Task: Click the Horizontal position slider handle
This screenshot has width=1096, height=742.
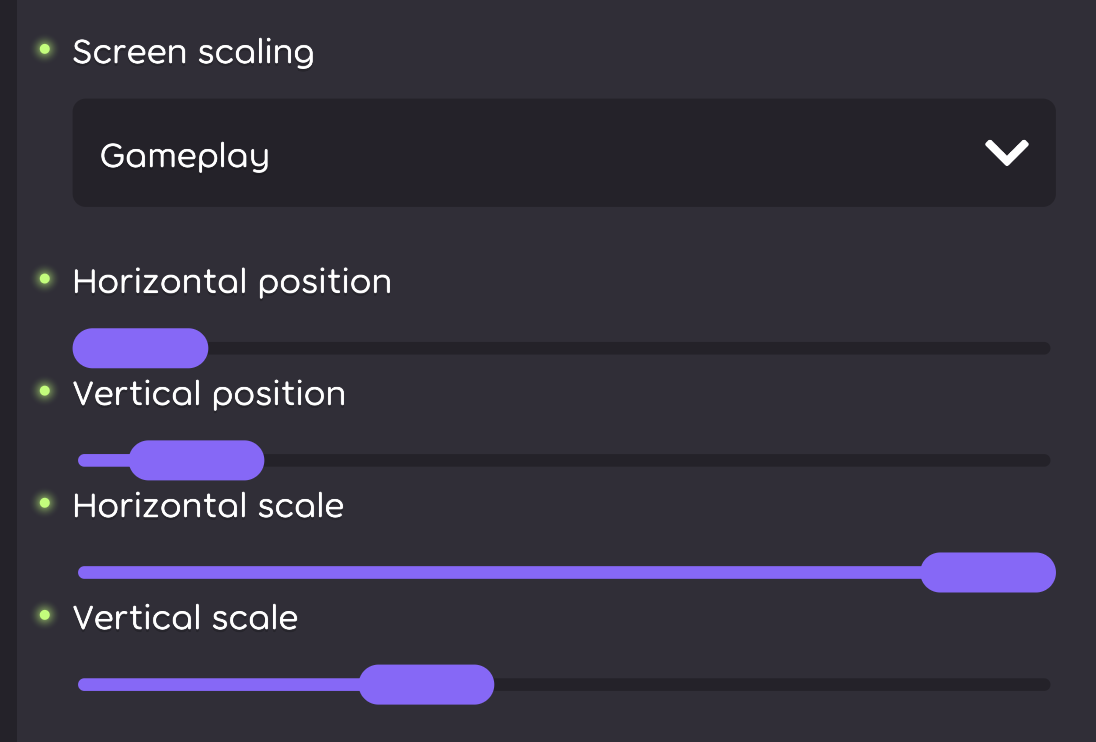Action: click(140, 348)
